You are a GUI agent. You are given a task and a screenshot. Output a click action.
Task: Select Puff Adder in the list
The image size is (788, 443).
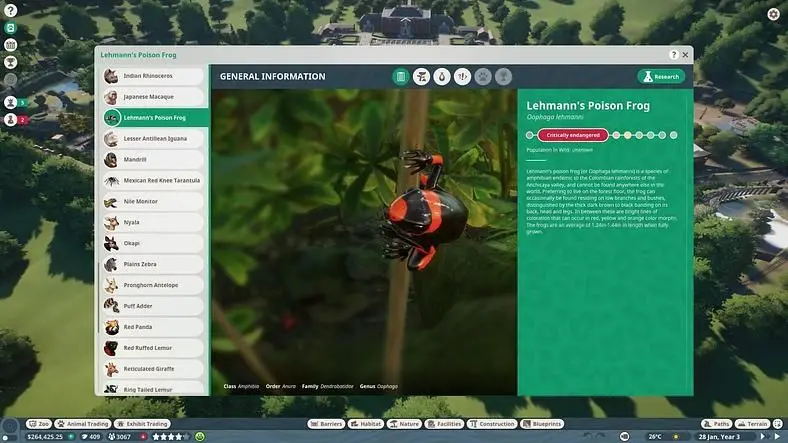pyautogui.click(x=153, y=306)
